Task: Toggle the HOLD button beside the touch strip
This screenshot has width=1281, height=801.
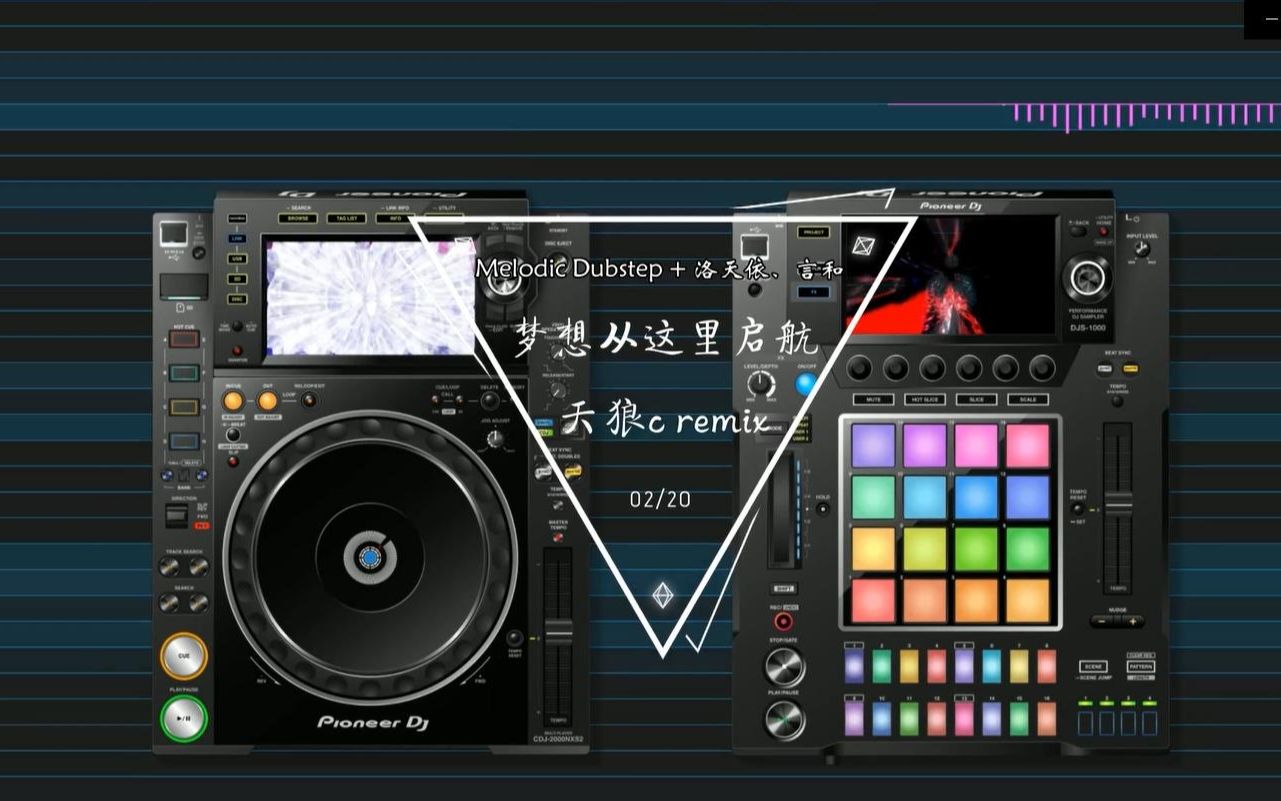Action: coord(822,508)
